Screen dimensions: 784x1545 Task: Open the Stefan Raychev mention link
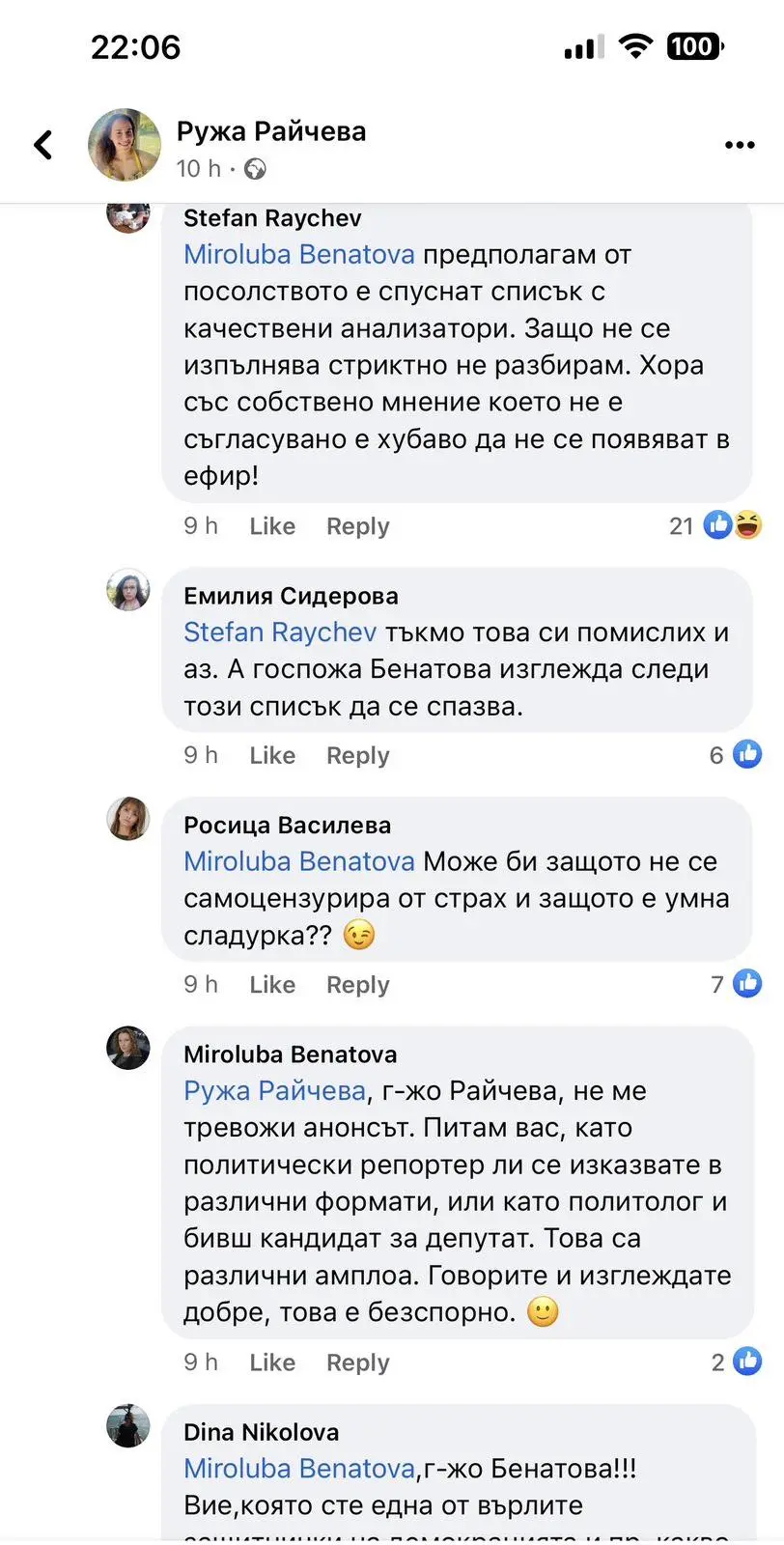280,632
